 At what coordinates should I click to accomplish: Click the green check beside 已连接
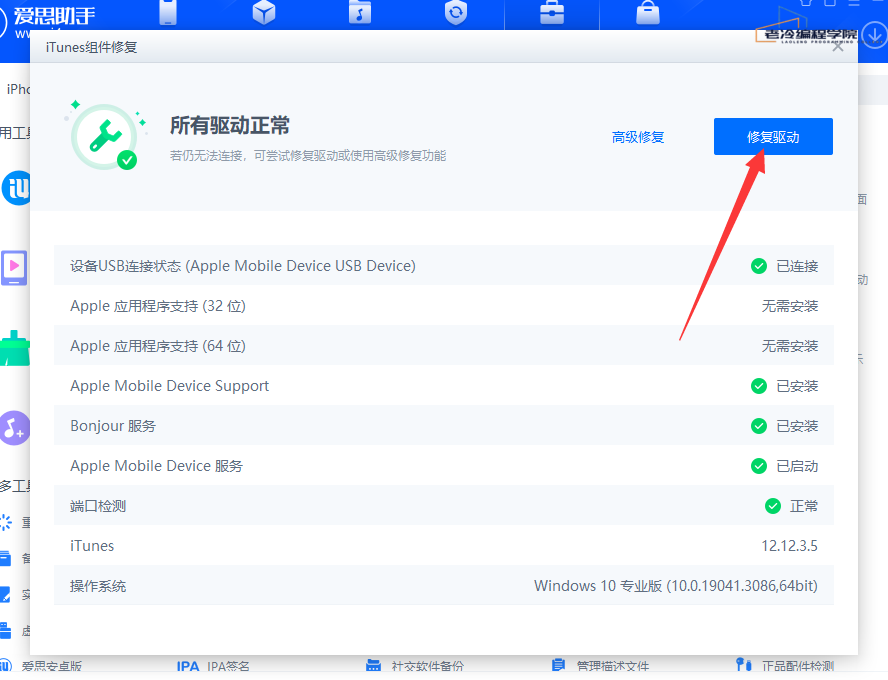pyautogui.click(x=759, y=266)
